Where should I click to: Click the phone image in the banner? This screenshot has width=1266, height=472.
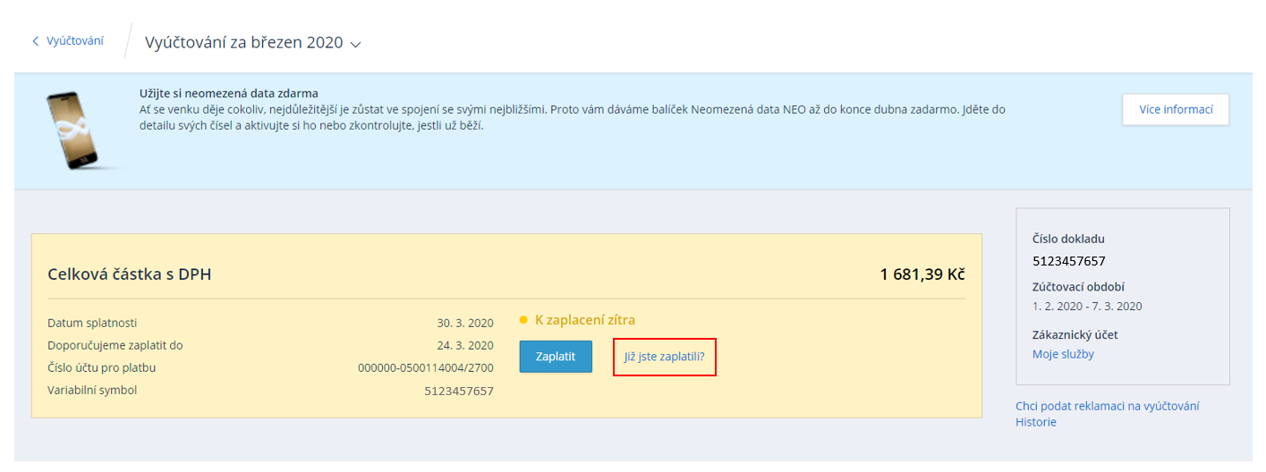(76, 128)
